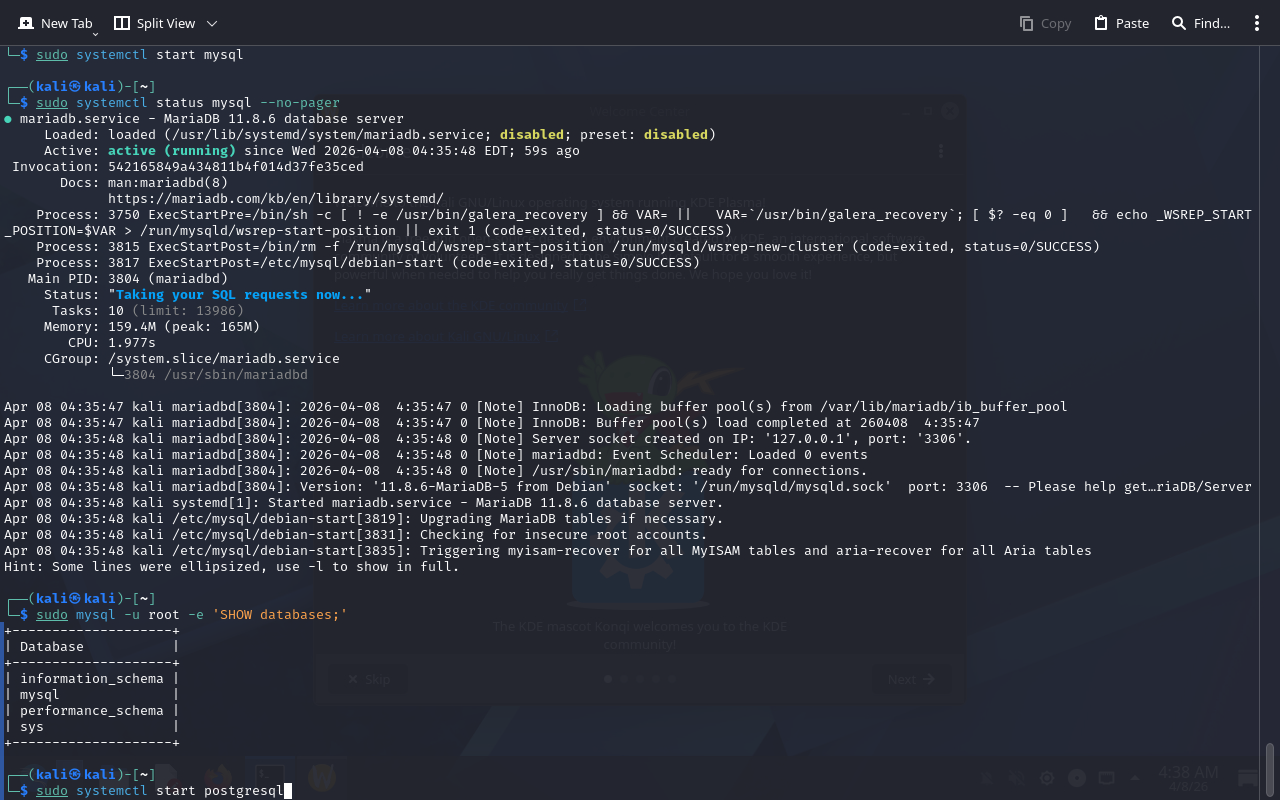Click the Split View toolbar button

tap(155, 23)
